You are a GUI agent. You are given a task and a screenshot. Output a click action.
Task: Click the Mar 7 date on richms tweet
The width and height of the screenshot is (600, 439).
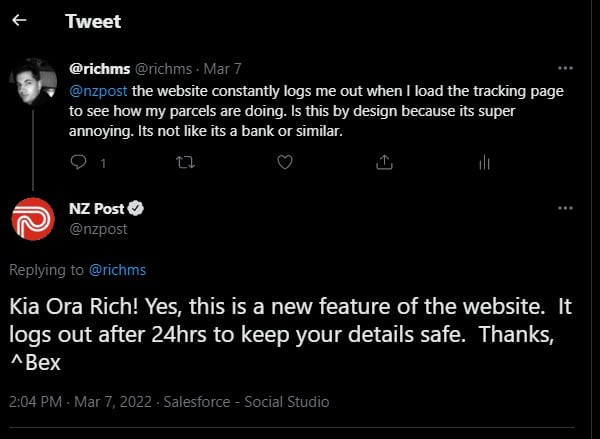(223, 69)
